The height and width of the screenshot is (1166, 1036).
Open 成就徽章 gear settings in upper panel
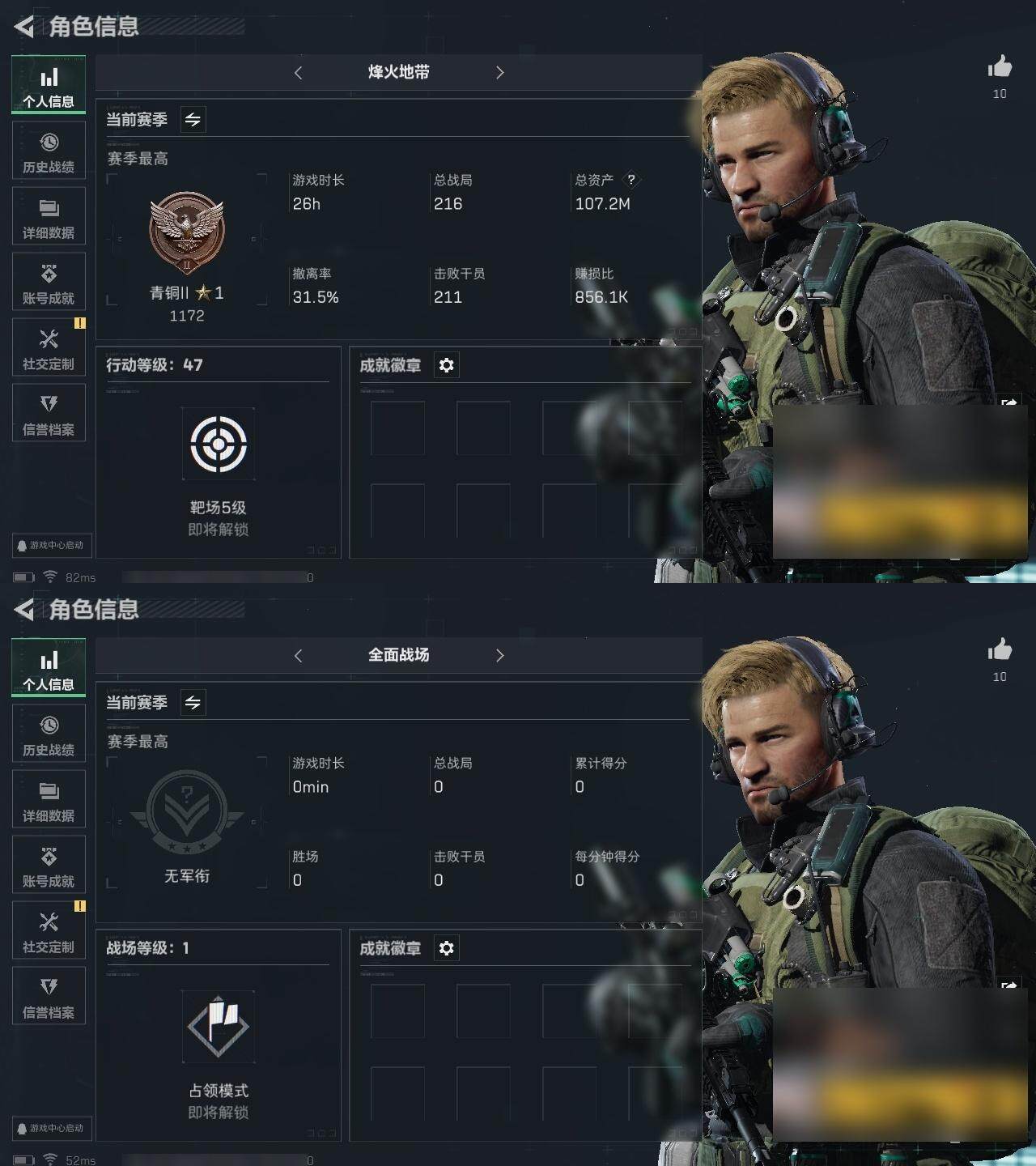pos(446,365)
